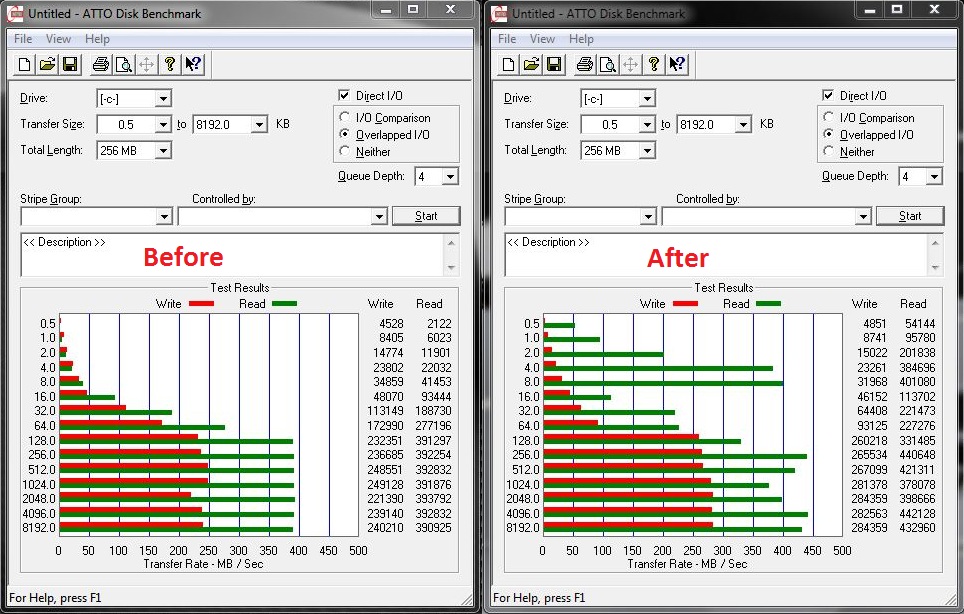Expand the Controlled by dropdown in the Before window

[x=379, y=216]
